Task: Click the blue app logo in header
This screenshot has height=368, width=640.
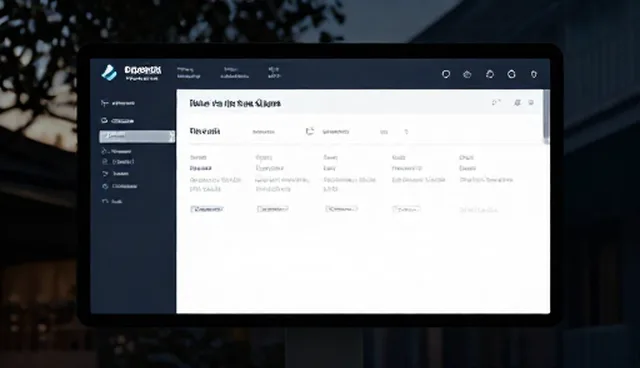Action: pos(109,73)
